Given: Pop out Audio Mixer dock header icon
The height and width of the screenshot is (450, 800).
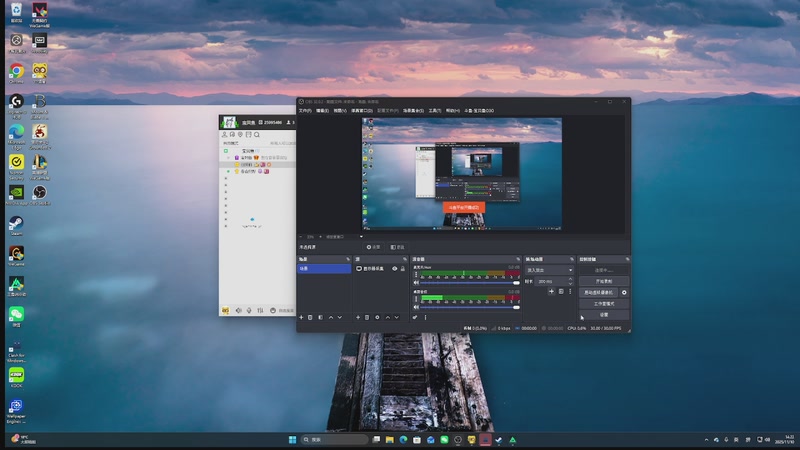Looking at the screenshot, I should pos(518,259).
